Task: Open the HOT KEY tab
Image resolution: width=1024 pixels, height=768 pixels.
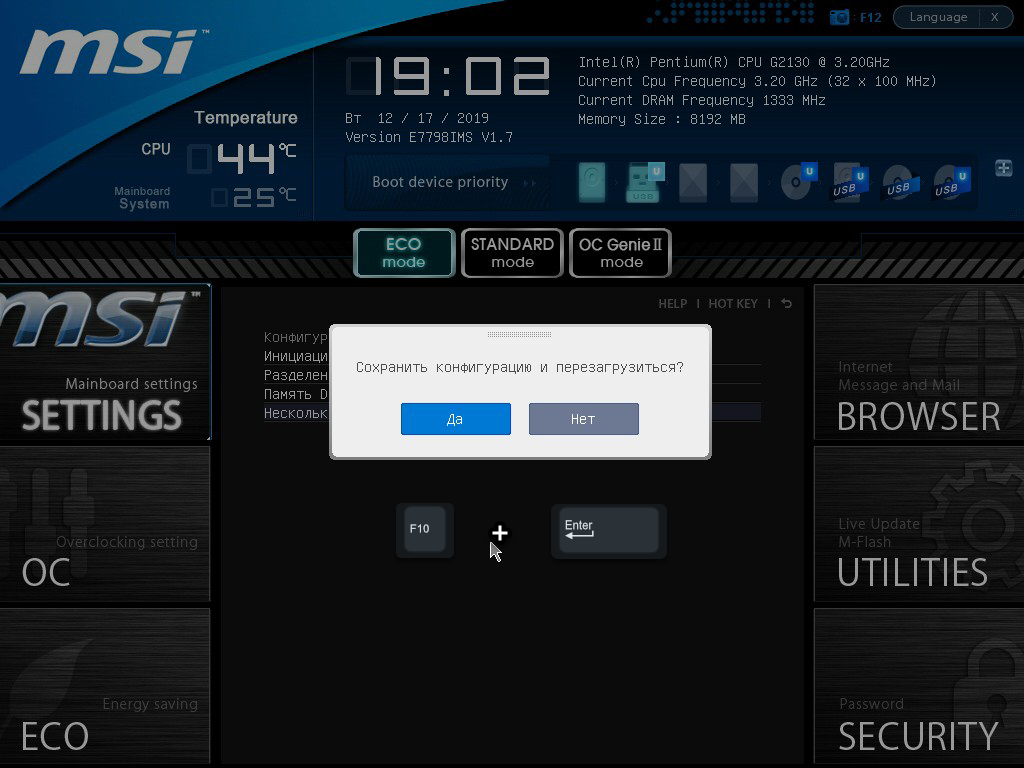Action: [x=733, y=304]
